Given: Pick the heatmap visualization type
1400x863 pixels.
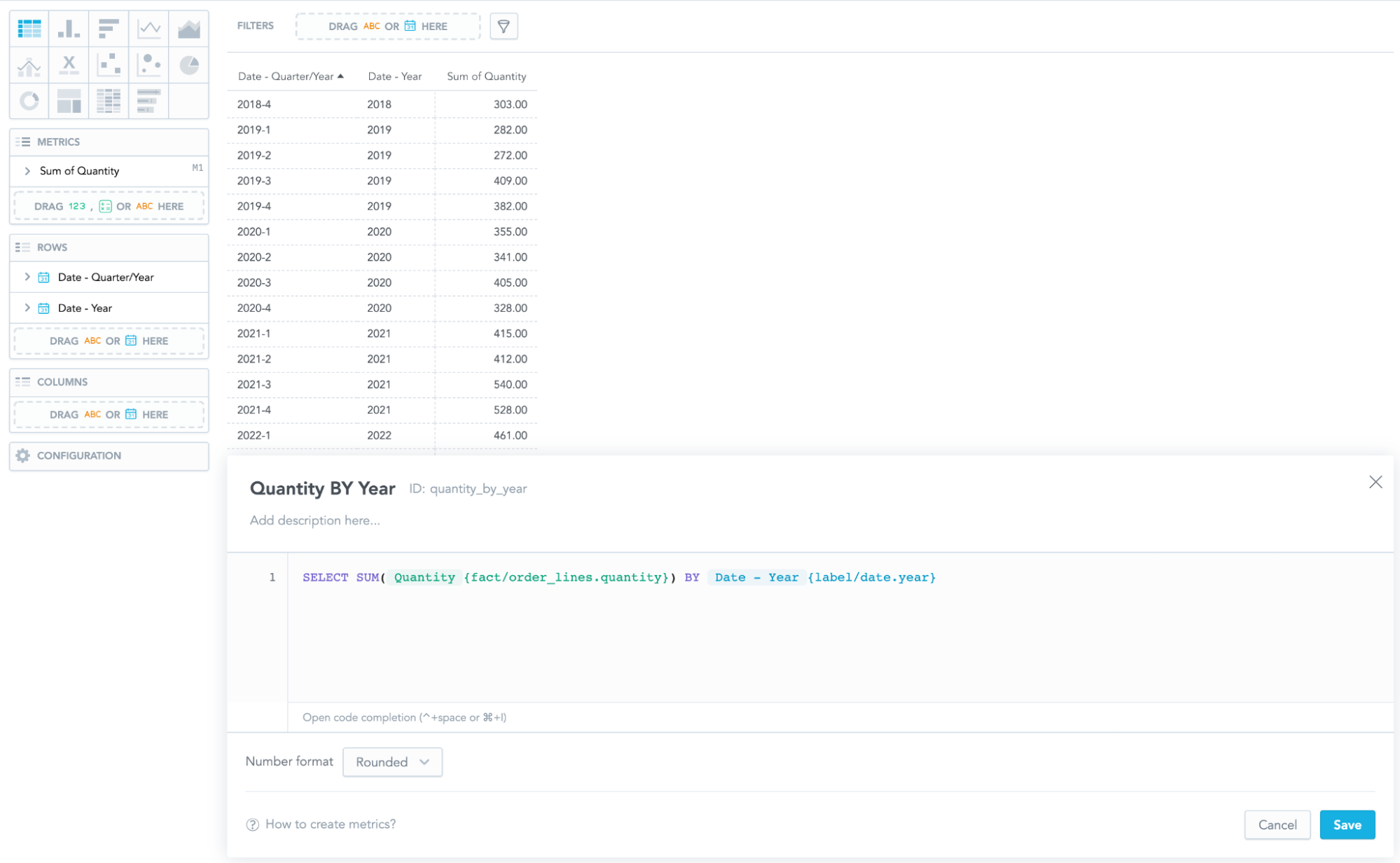Looking at the screenshot, I should [x=109, y=102].
